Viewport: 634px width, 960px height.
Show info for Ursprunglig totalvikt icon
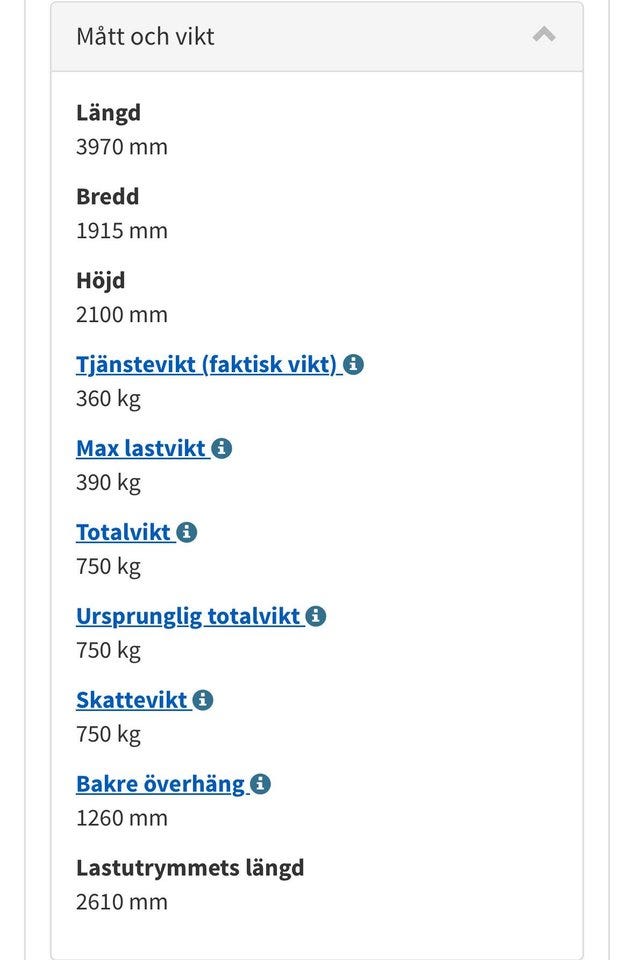[316, 617]
